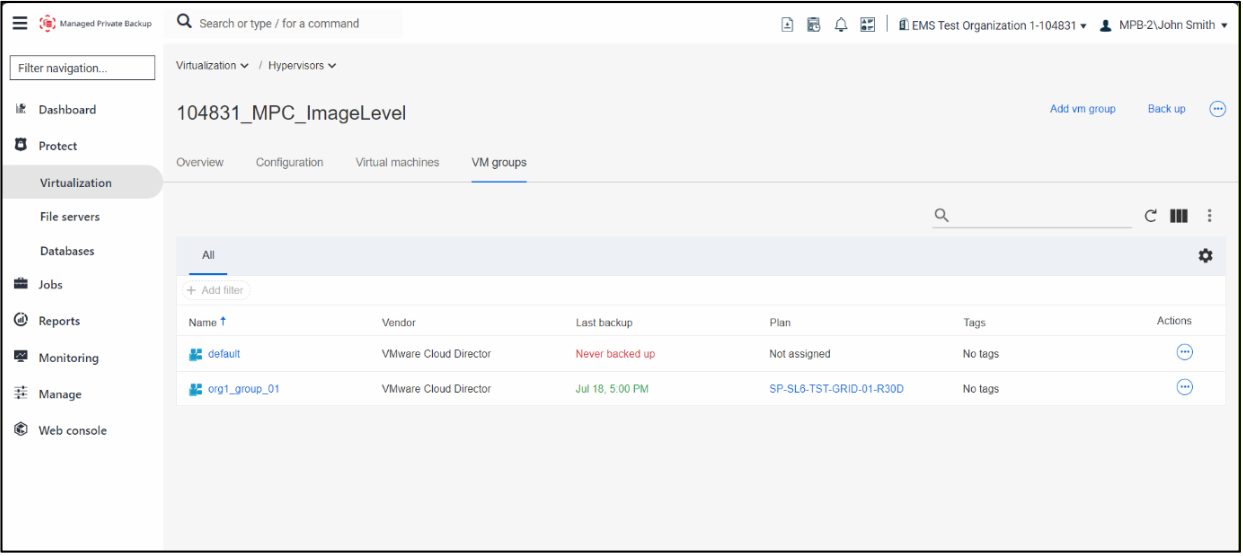1243x556 pixels.
Task: Open Reports in the sidebar
Action: (59, 321)
